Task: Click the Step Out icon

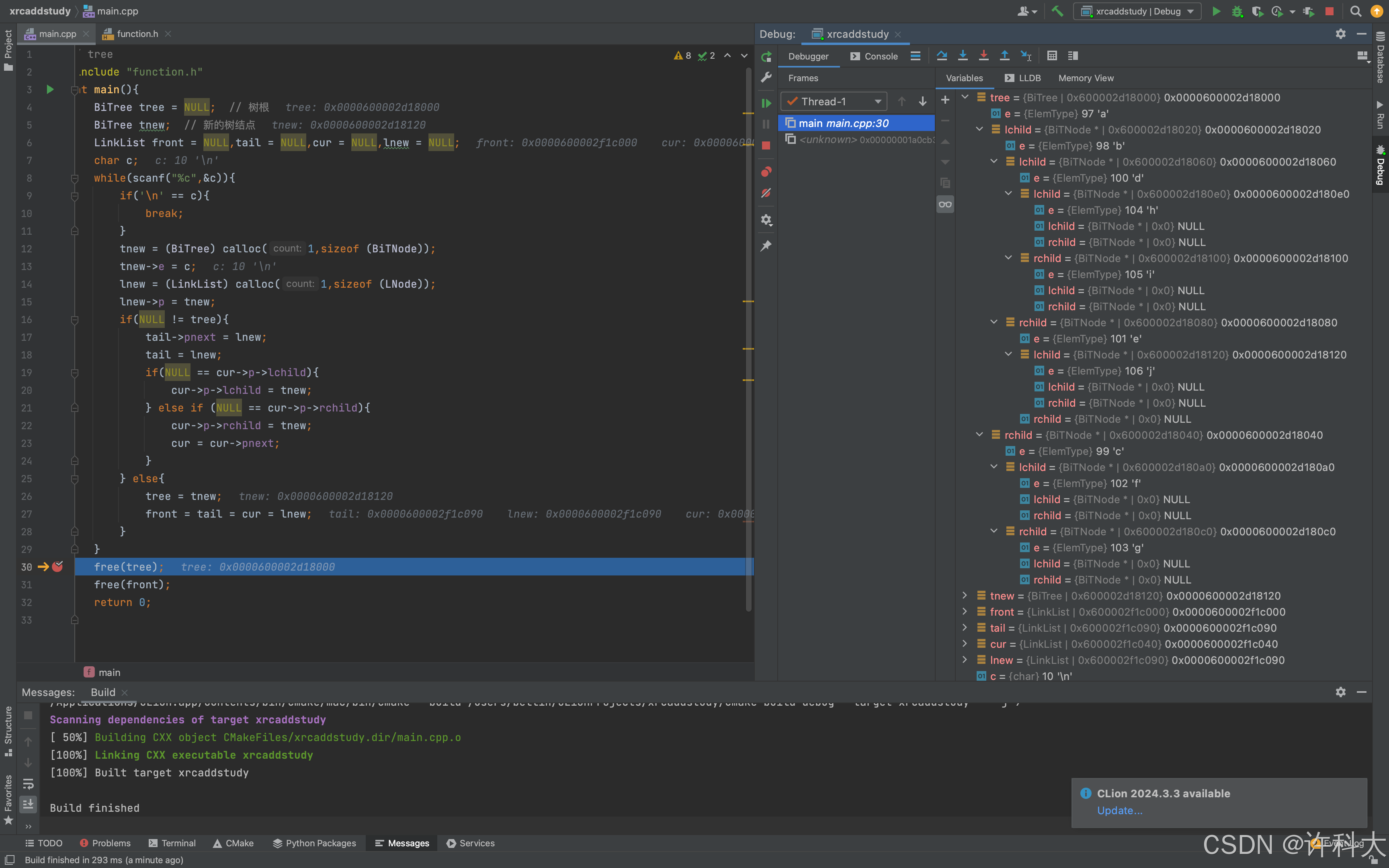Action: [x=1004, y=56]
